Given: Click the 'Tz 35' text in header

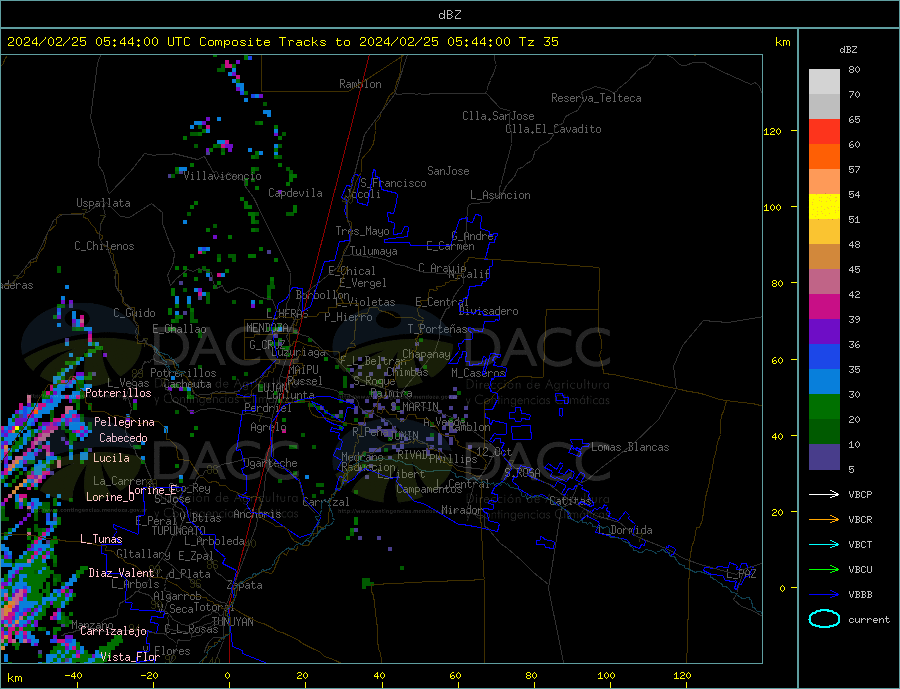Looking at the screenshot, I should click(538, 42).
